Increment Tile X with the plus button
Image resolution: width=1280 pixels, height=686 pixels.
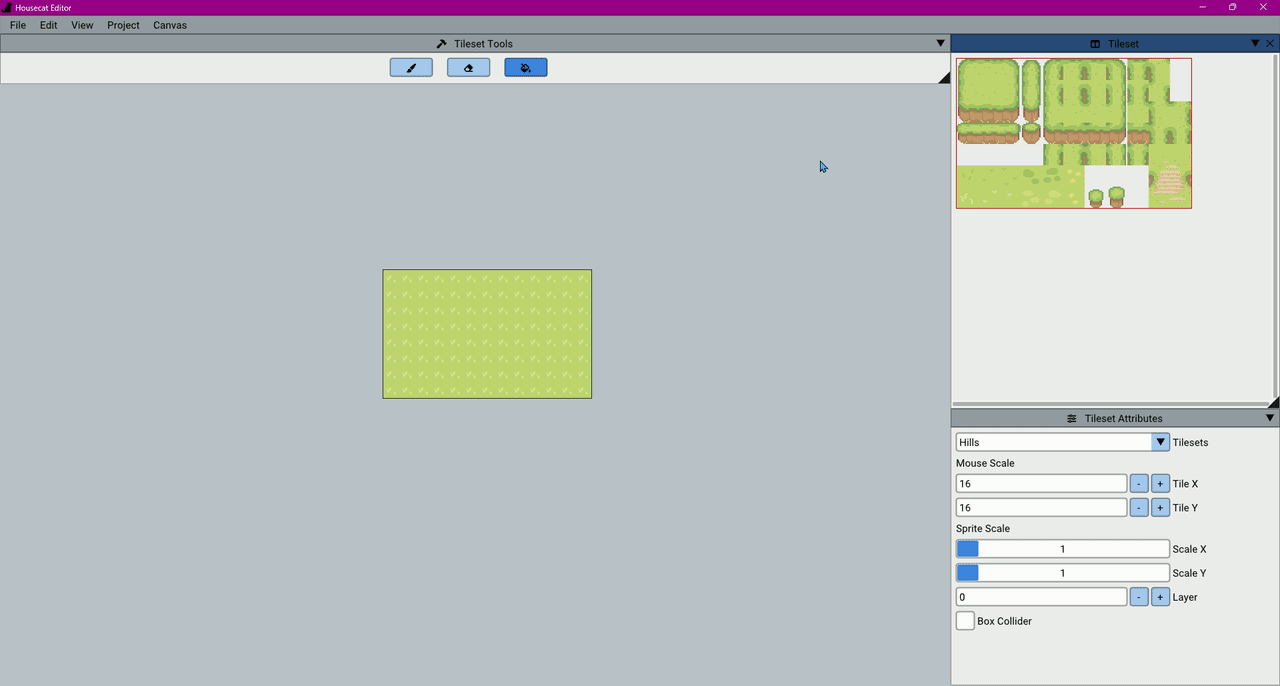coord(1160,483)
